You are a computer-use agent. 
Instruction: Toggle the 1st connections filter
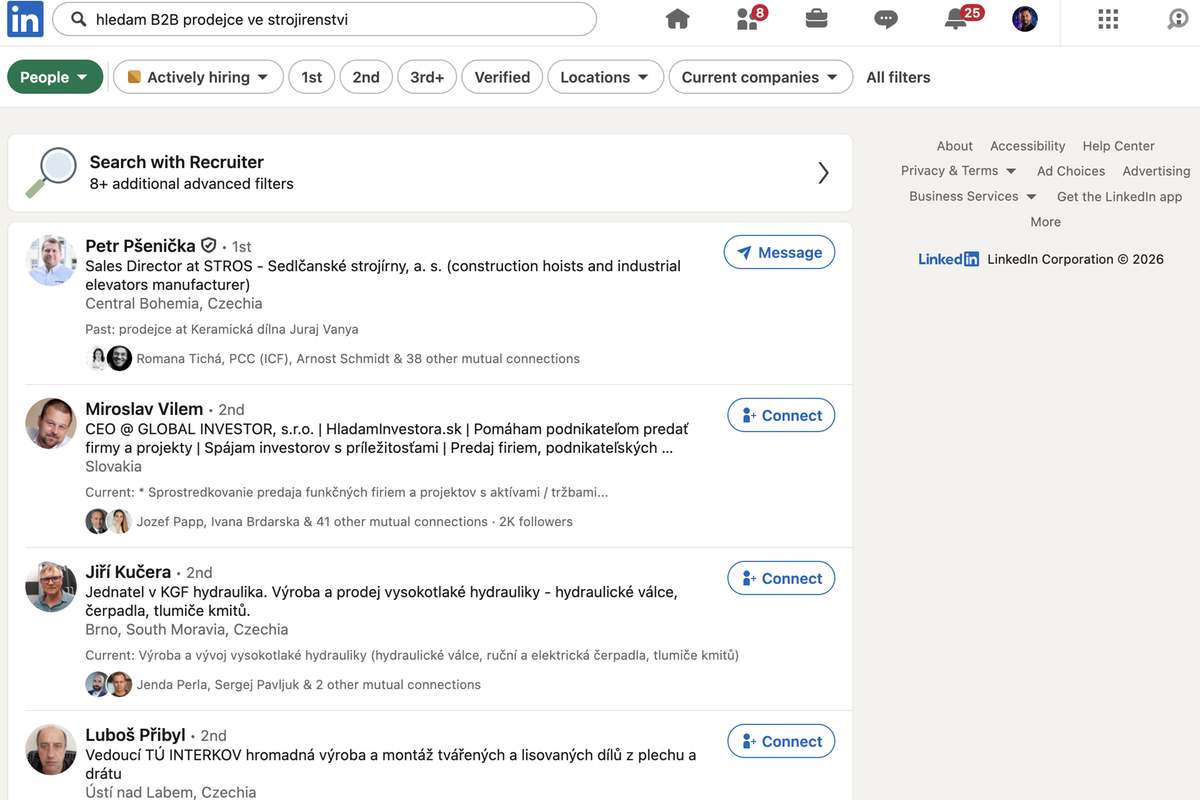(x=312, y=77)
